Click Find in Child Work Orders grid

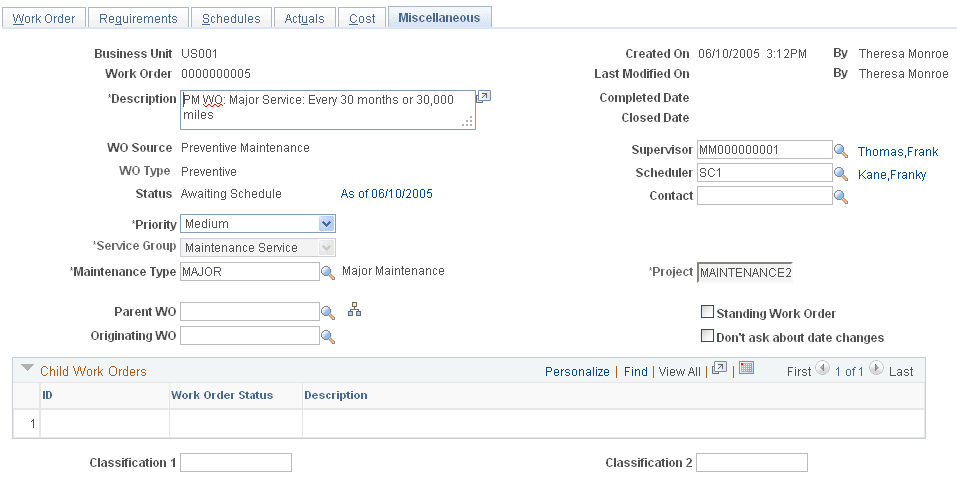click(635, 371)
